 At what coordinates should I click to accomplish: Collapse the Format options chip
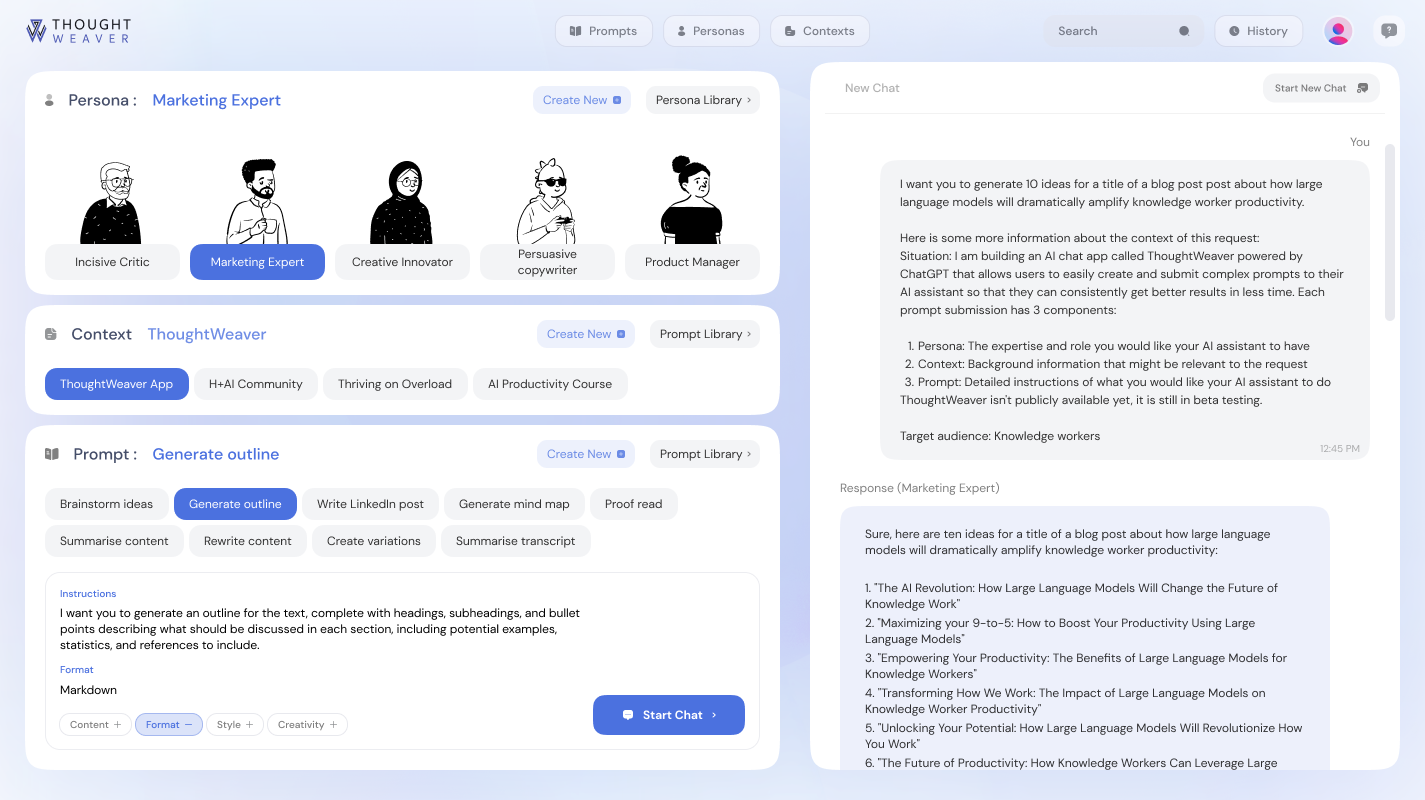(169, 725)
